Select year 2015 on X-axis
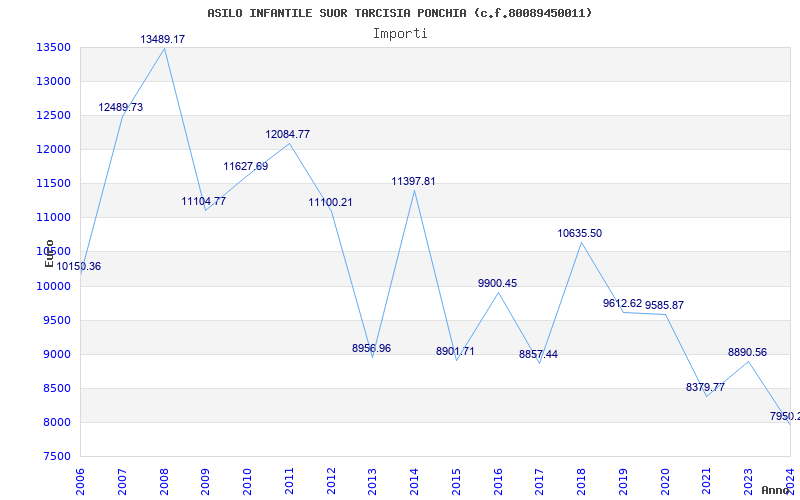800x500 pixels. 457,481
